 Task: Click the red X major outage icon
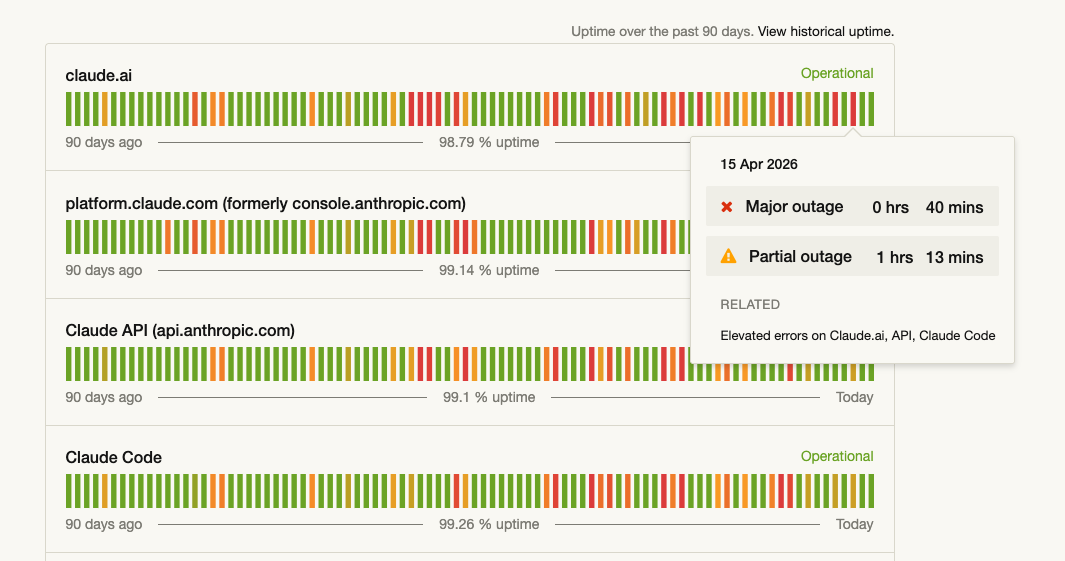click(x=727, y=207)
